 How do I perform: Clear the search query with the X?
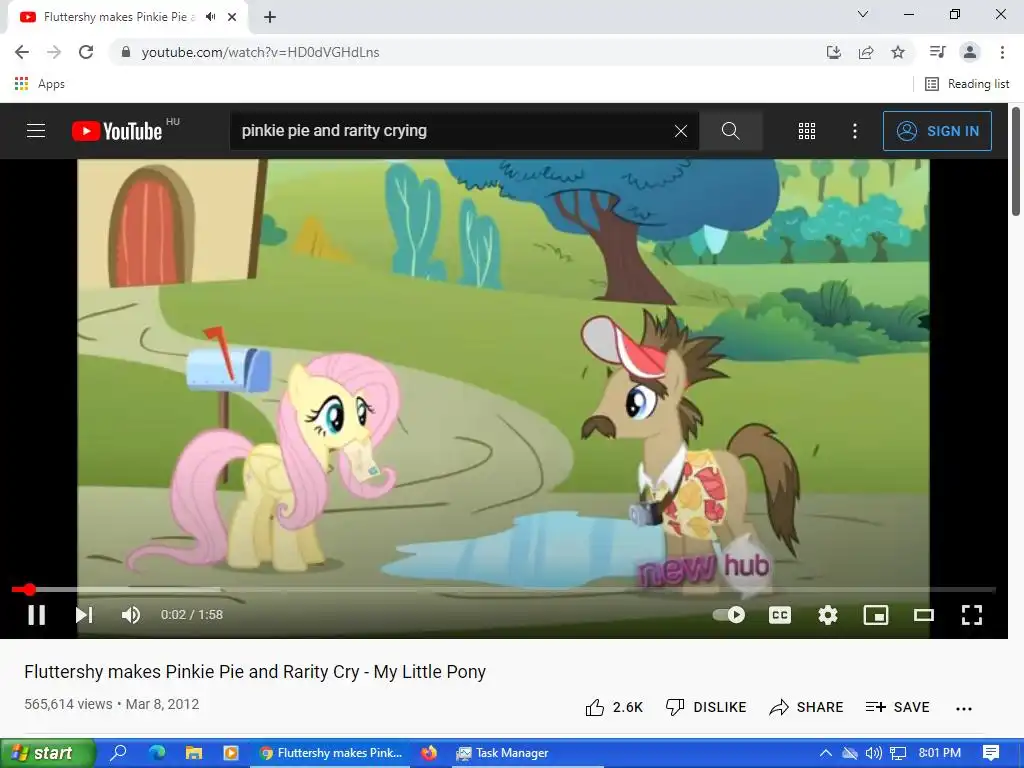680,131
